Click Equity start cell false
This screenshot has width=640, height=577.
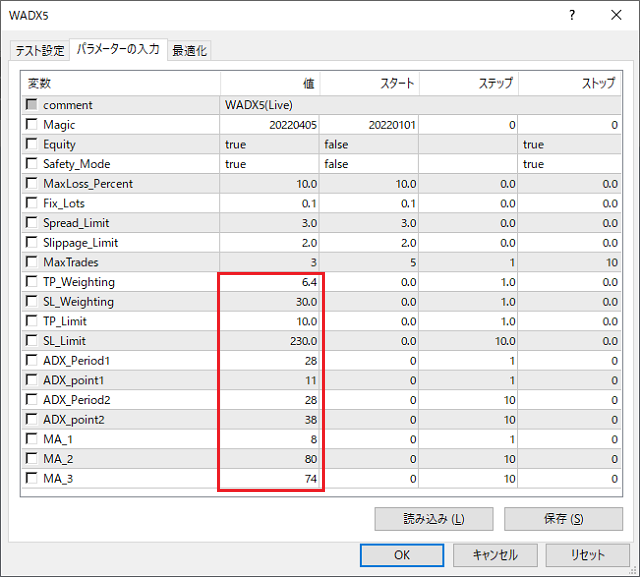point(369,144)
